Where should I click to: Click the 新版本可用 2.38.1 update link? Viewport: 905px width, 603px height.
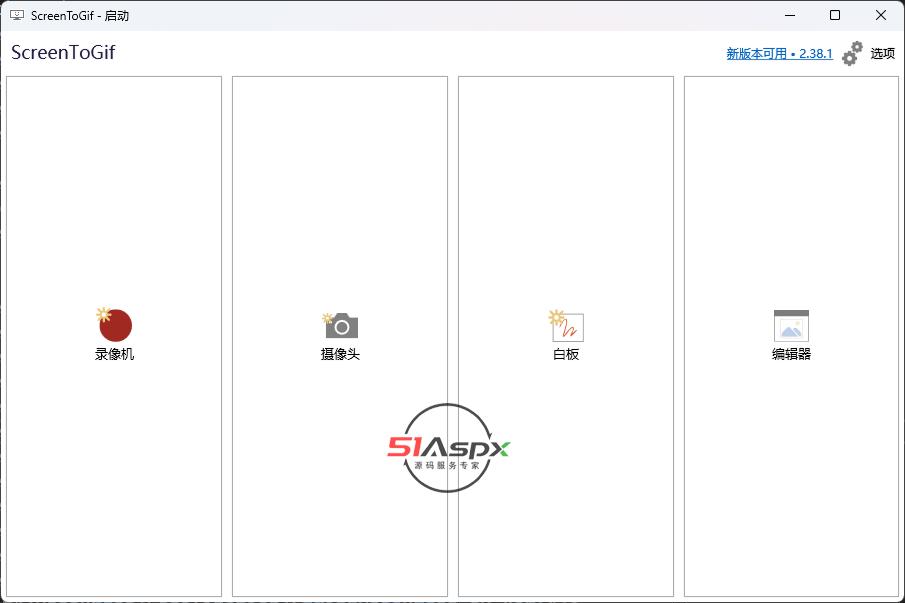(x=779, y=54)
